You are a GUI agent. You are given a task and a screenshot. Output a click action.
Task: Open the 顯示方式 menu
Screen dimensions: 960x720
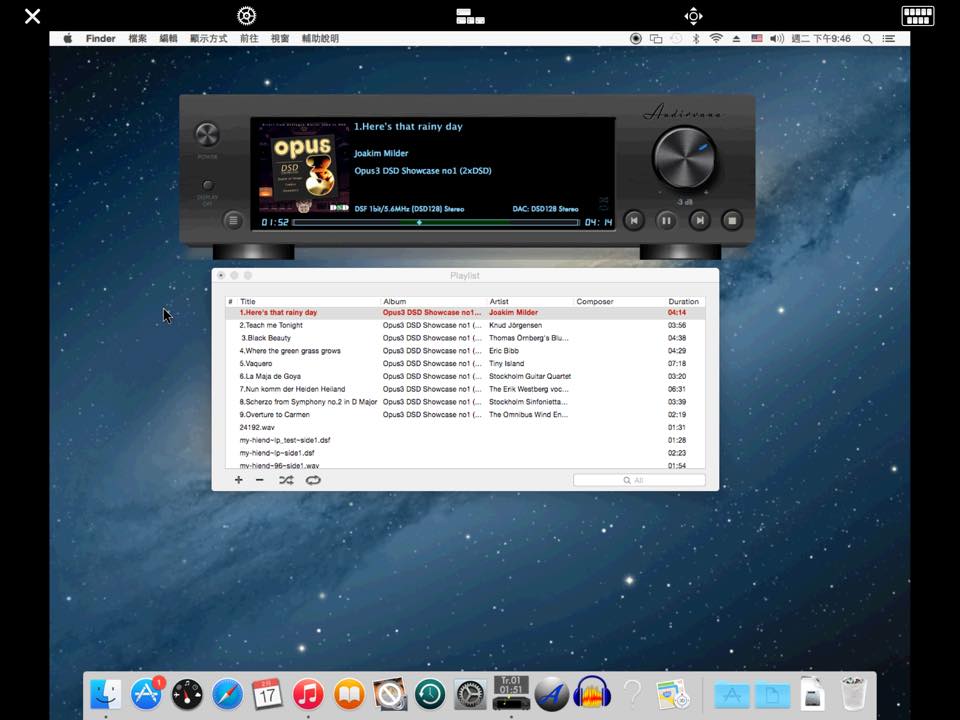click(x=208, y=39)
